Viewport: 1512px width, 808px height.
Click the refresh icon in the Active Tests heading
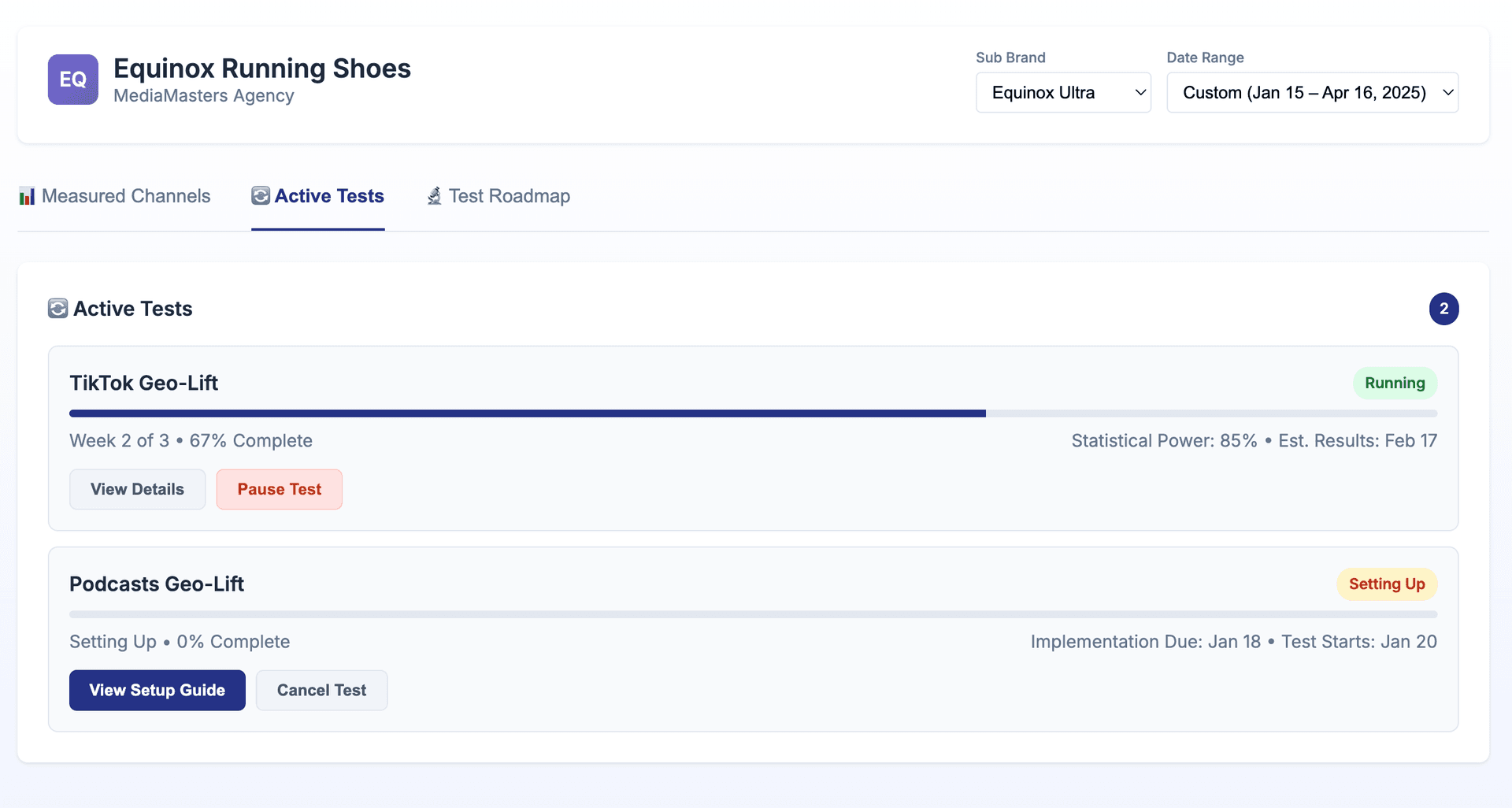coord(57,309)
